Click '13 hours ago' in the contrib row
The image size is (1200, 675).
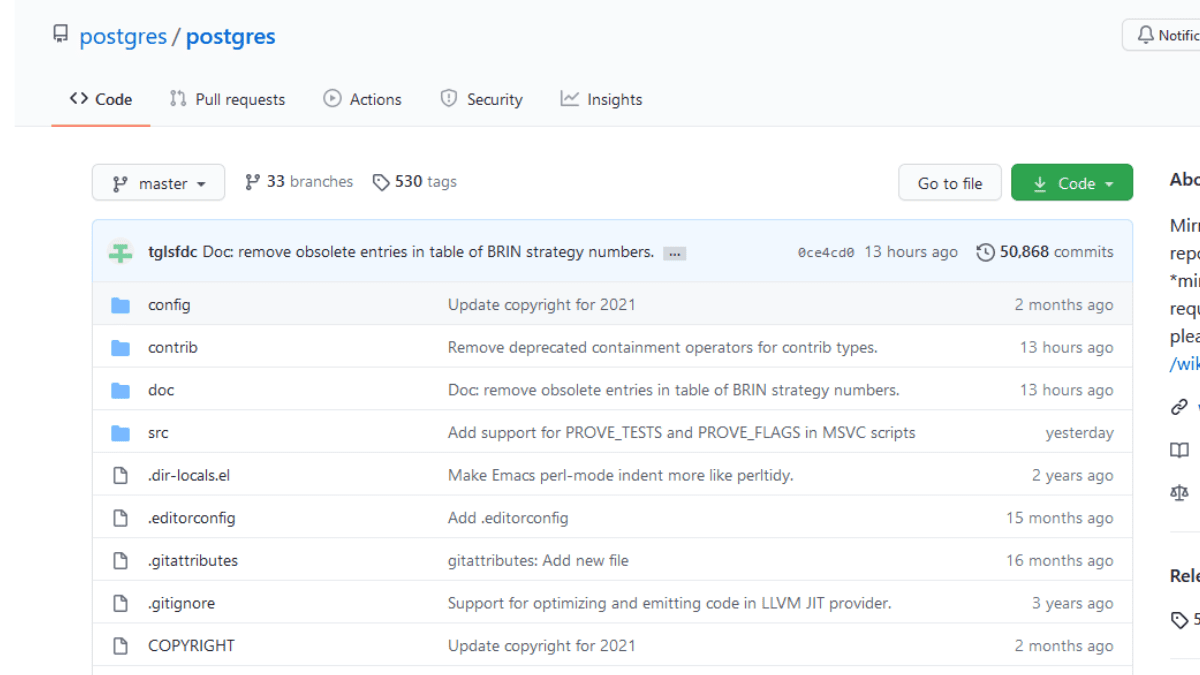tap(1067, 348)
